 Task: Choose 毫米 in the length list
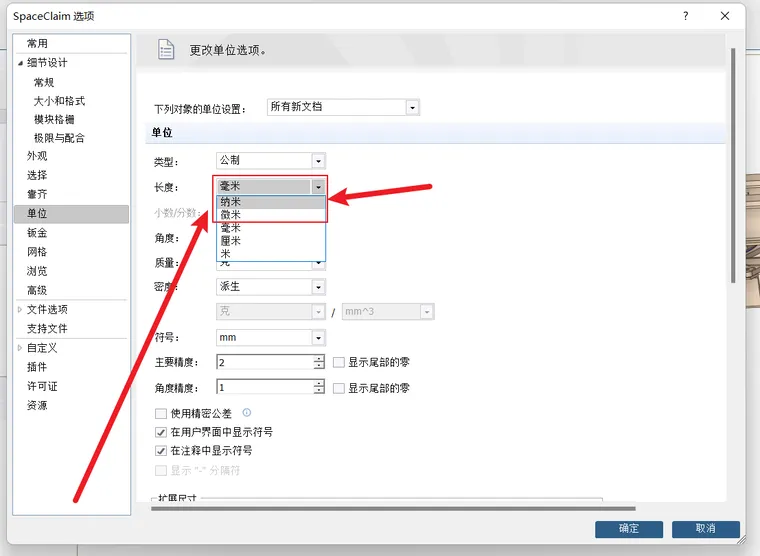271,228
